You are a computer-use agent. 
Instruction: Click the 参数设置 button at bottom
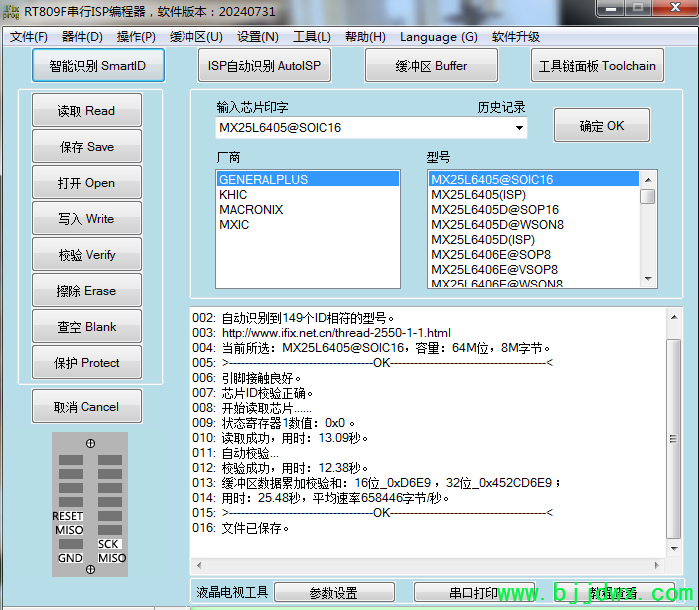334,593
